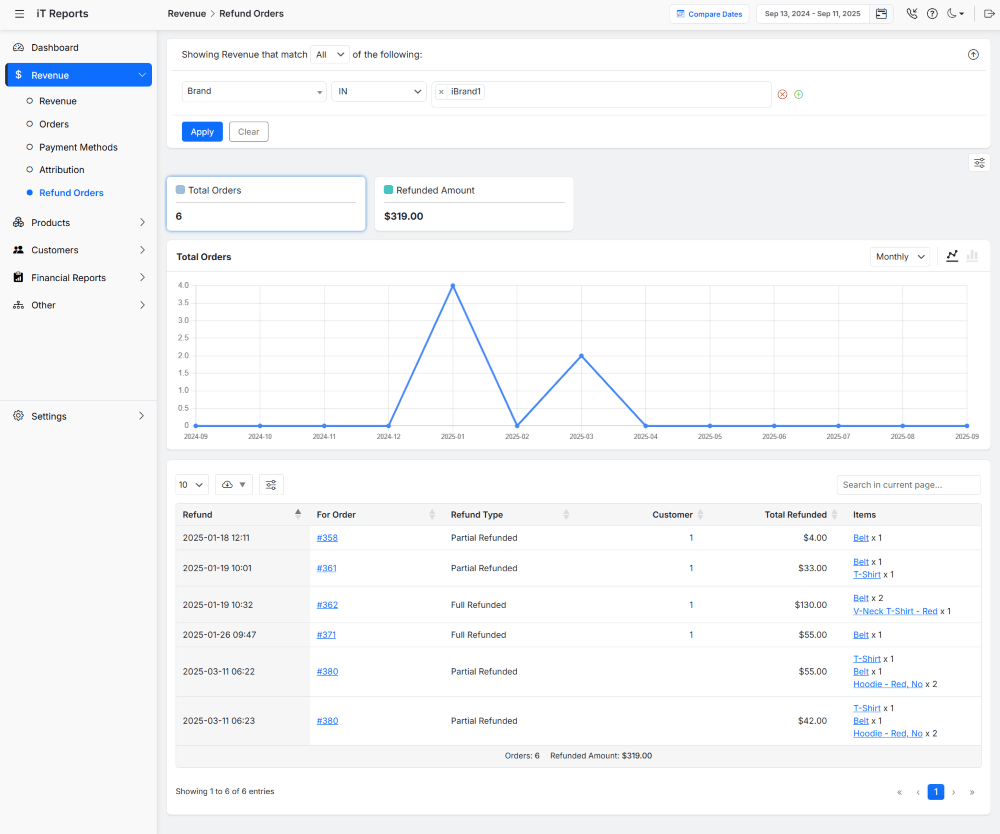Switch chart to line view

tap(952, 257)
